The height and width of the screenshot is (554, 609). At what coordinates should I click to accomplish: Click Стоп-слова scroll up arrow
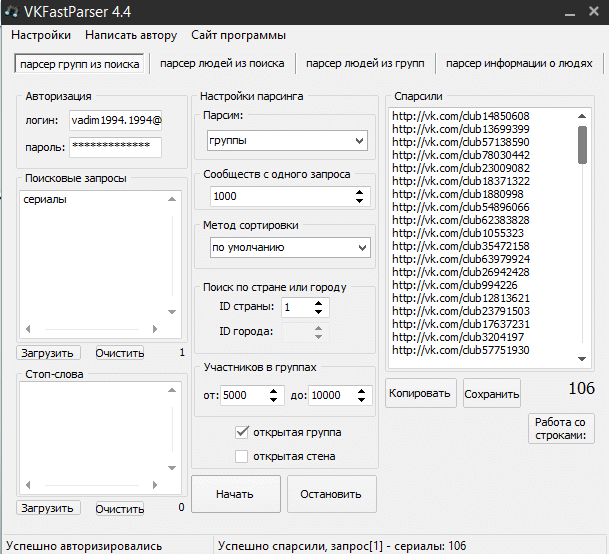click(x=172, y=390)
